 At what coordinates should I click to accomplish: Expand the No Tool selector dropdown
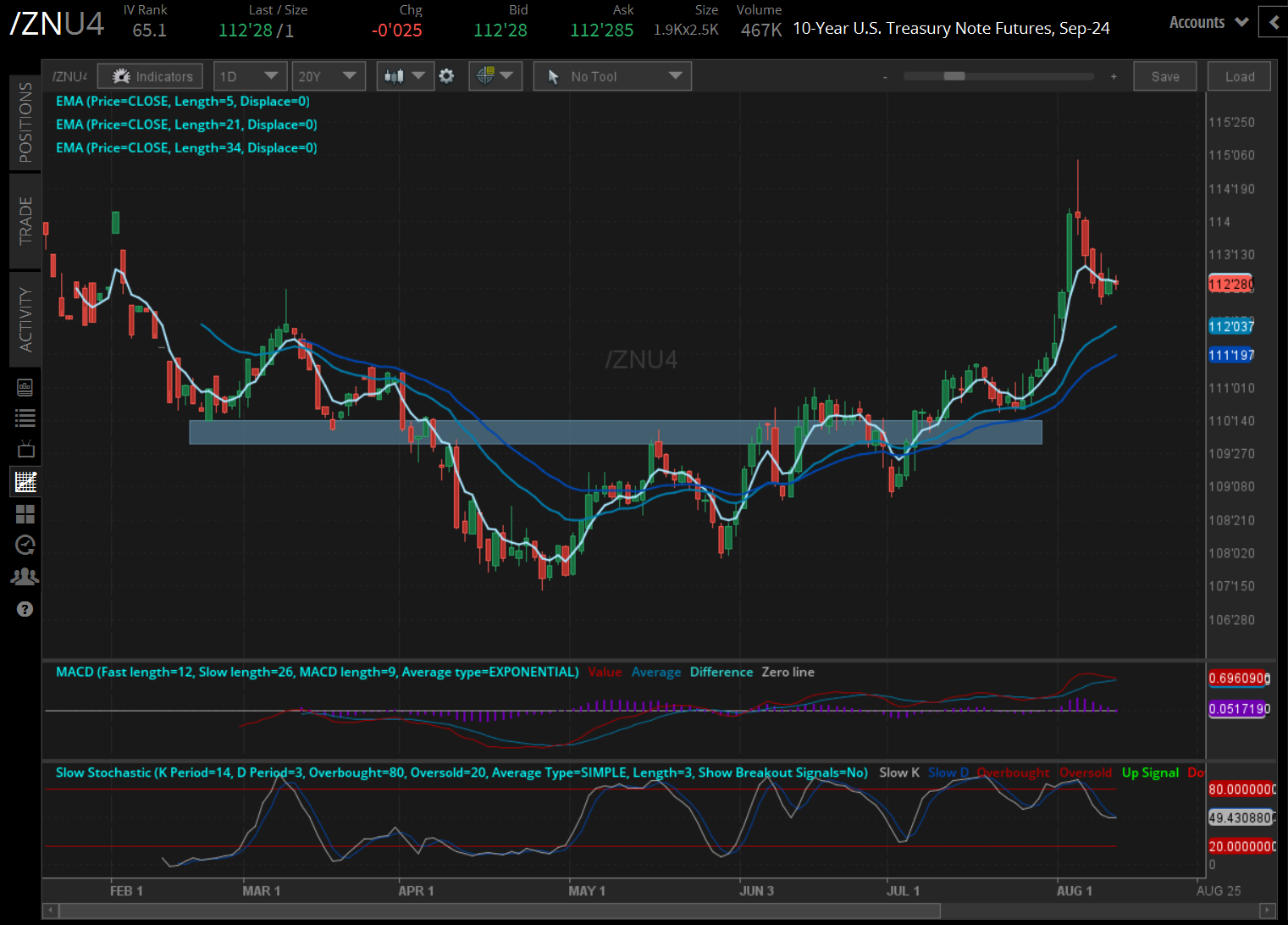611,75
